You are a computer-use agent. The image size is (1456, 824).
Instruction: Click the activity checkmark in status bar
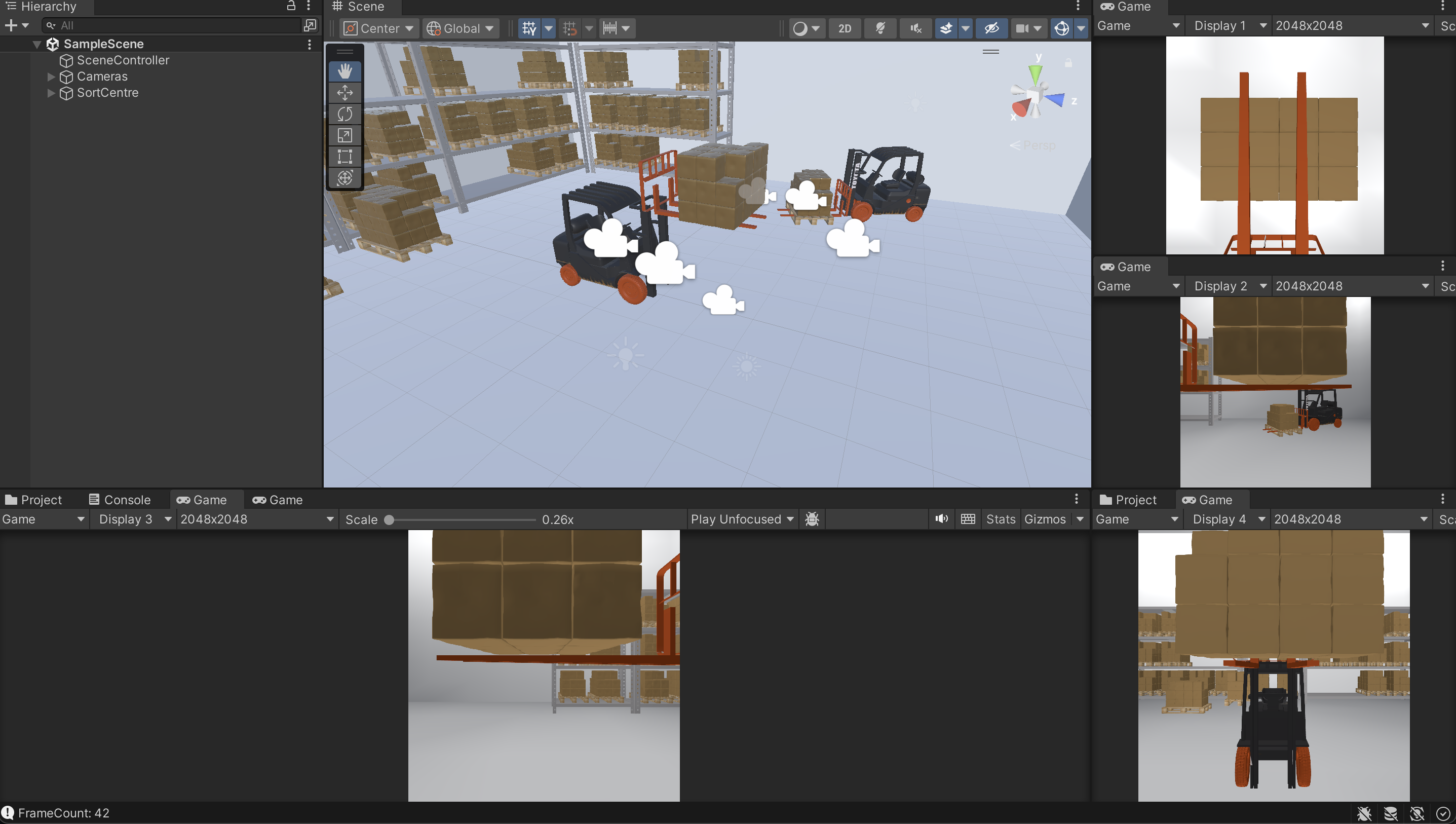(1442, 814)
